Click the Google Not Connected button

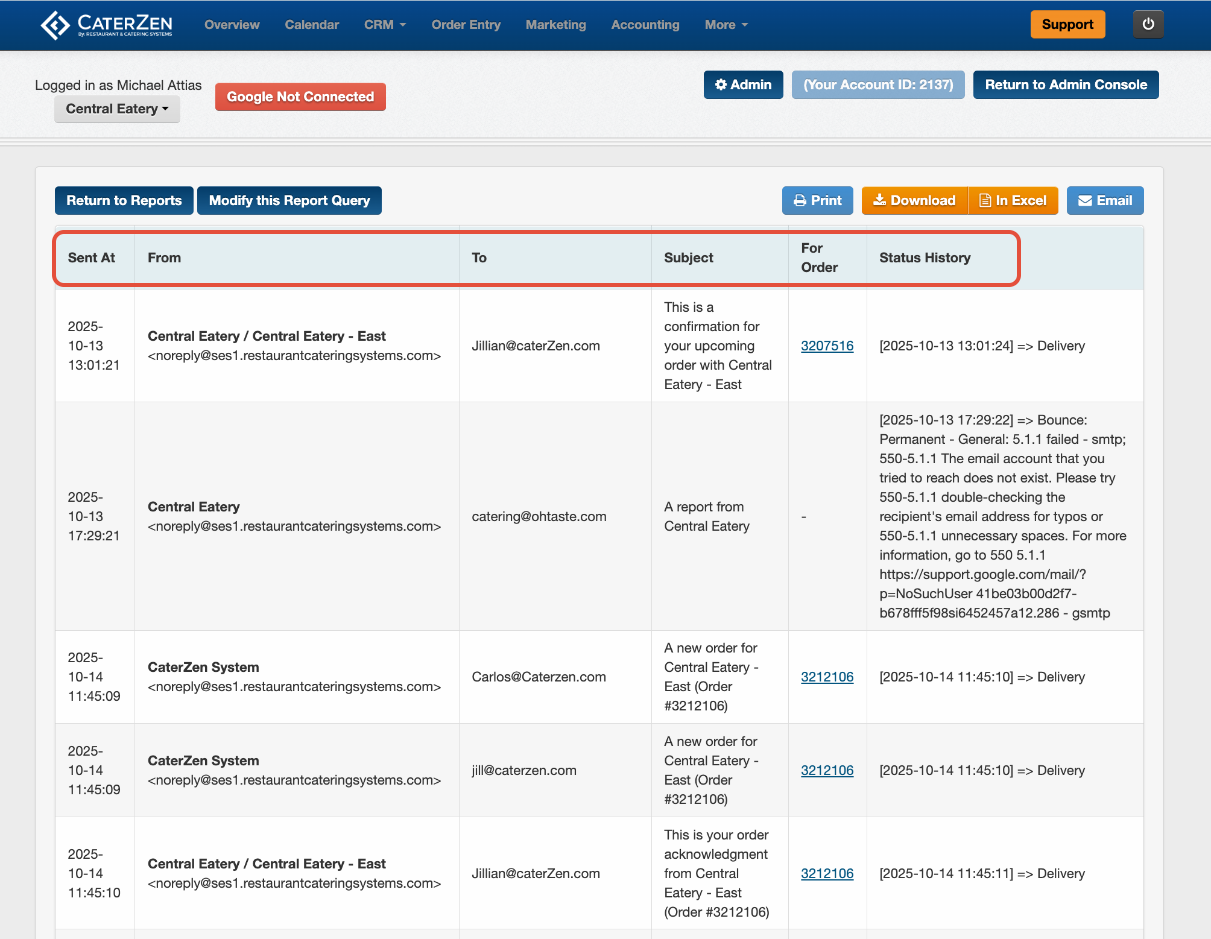coord(300,97)
